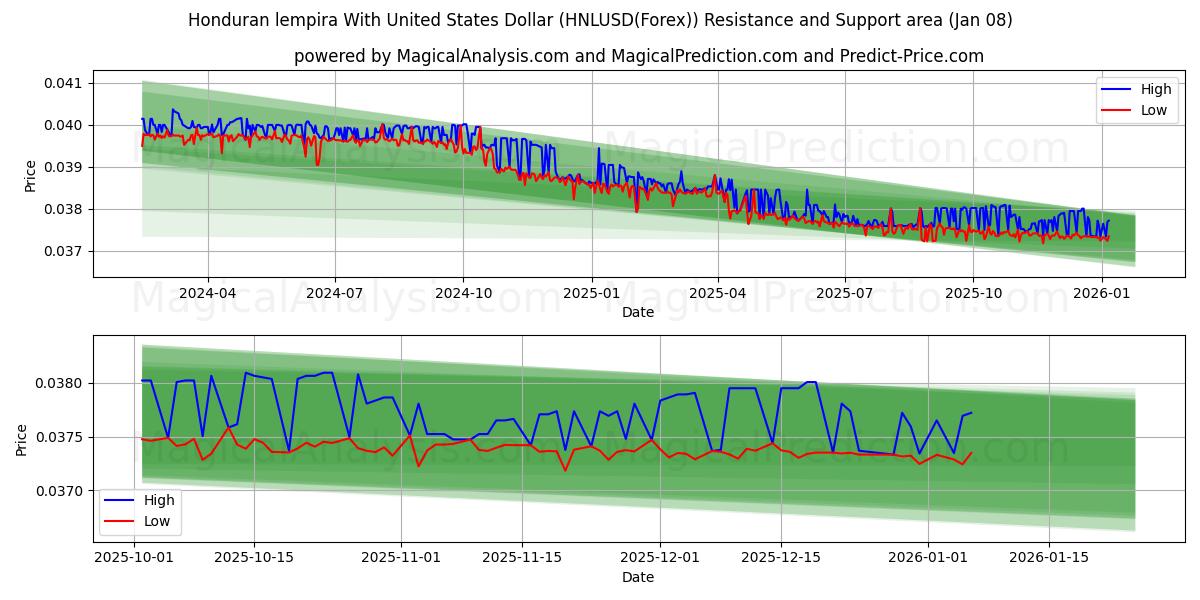
Task: Toggle the High series in the bottom legend
Action: pos(160,499)
